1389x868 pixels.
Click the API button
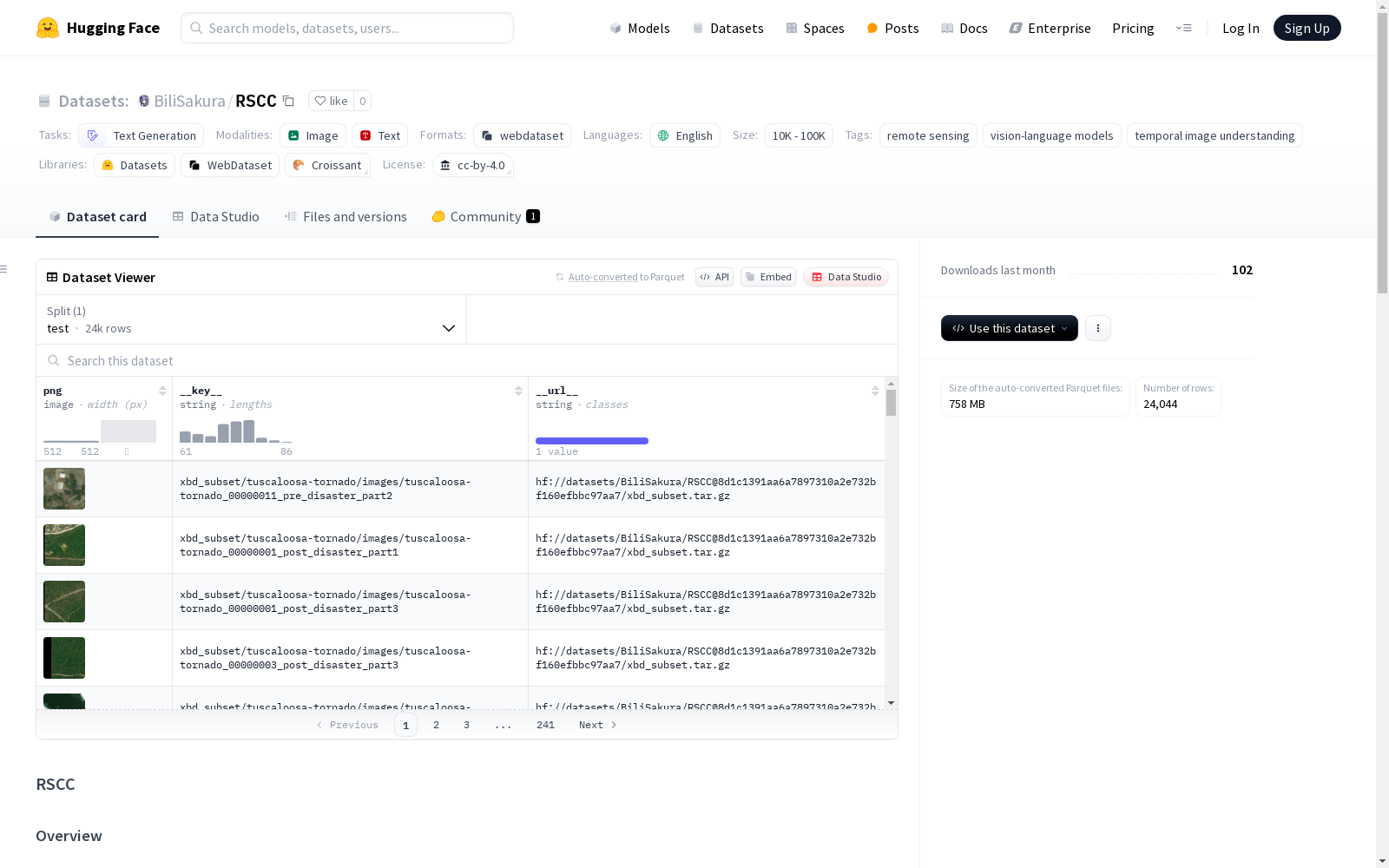714,277
